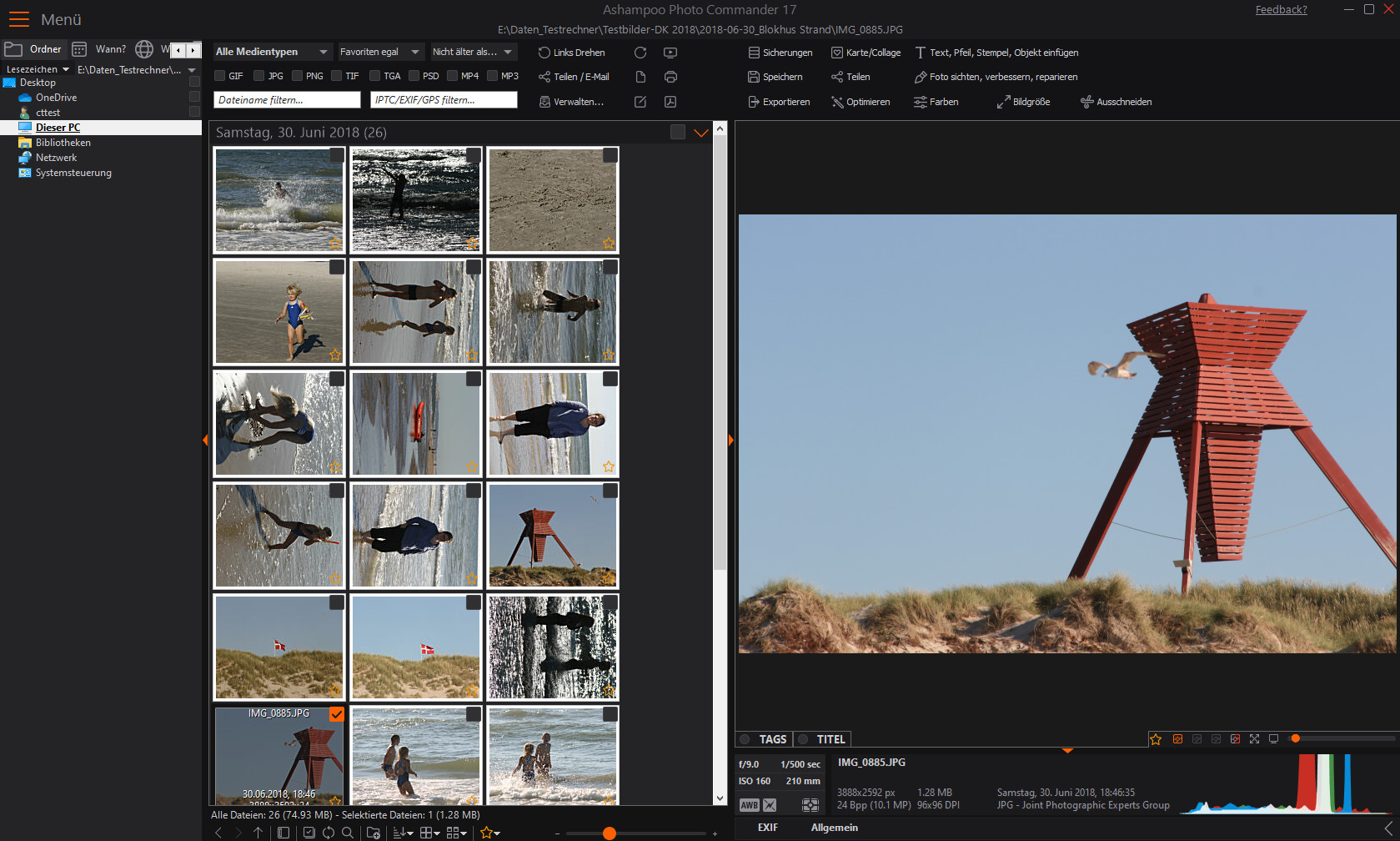Click the Bildgröße resize icon
1400x841 pixels.
click(1004, 102)
